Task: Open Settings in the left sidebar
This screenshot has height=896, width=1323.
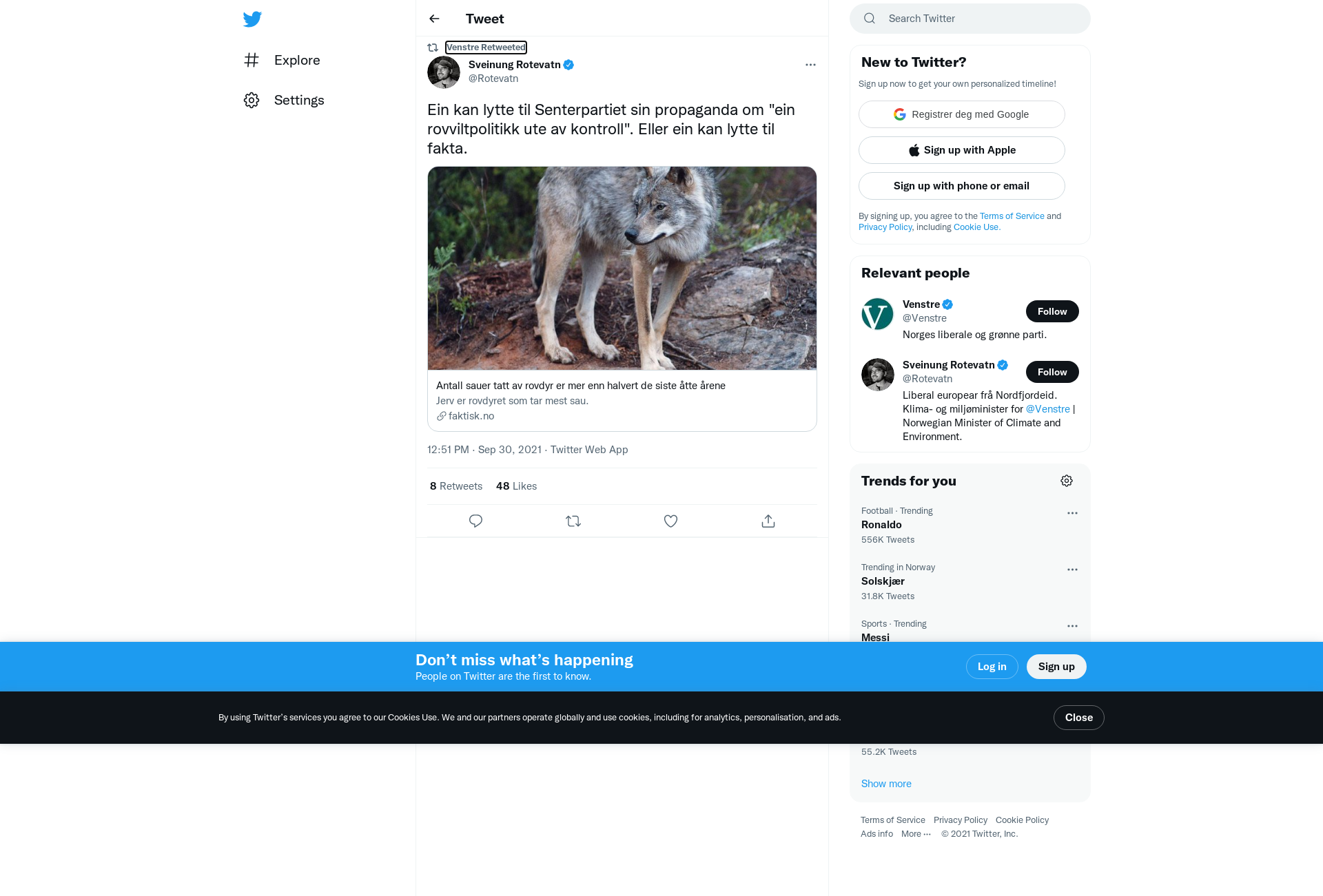Action: [x=284, y=100]
